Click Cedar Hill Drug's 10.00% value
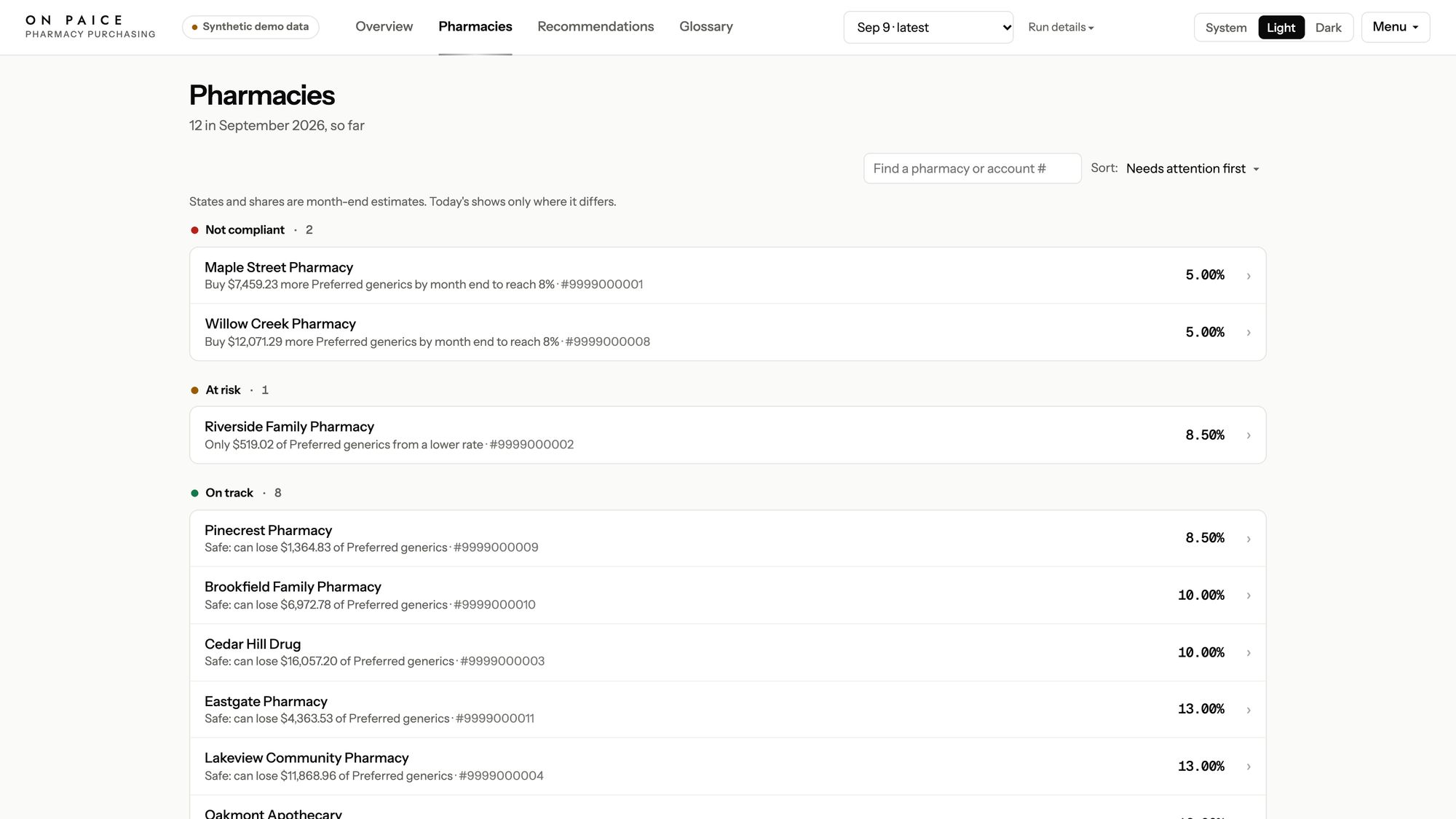This screenshot has width=1456, height=819. click(1201, 653)
